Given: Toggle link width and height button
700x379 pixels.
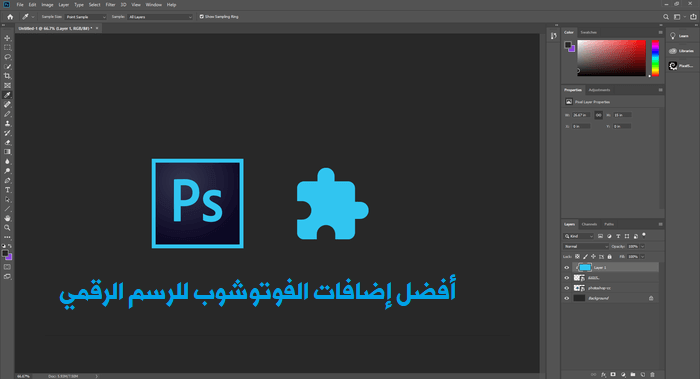Looking at the screenshot, I should coord(599,115).
